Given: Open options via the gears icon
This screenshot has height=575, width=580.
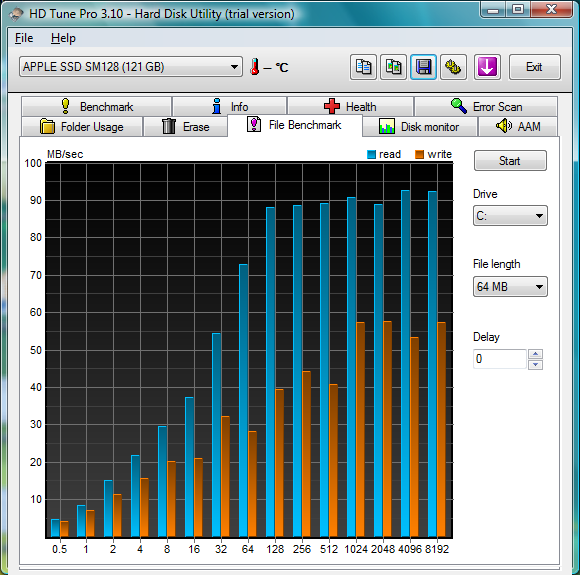Looking at the screenshot, I should 453,67.
